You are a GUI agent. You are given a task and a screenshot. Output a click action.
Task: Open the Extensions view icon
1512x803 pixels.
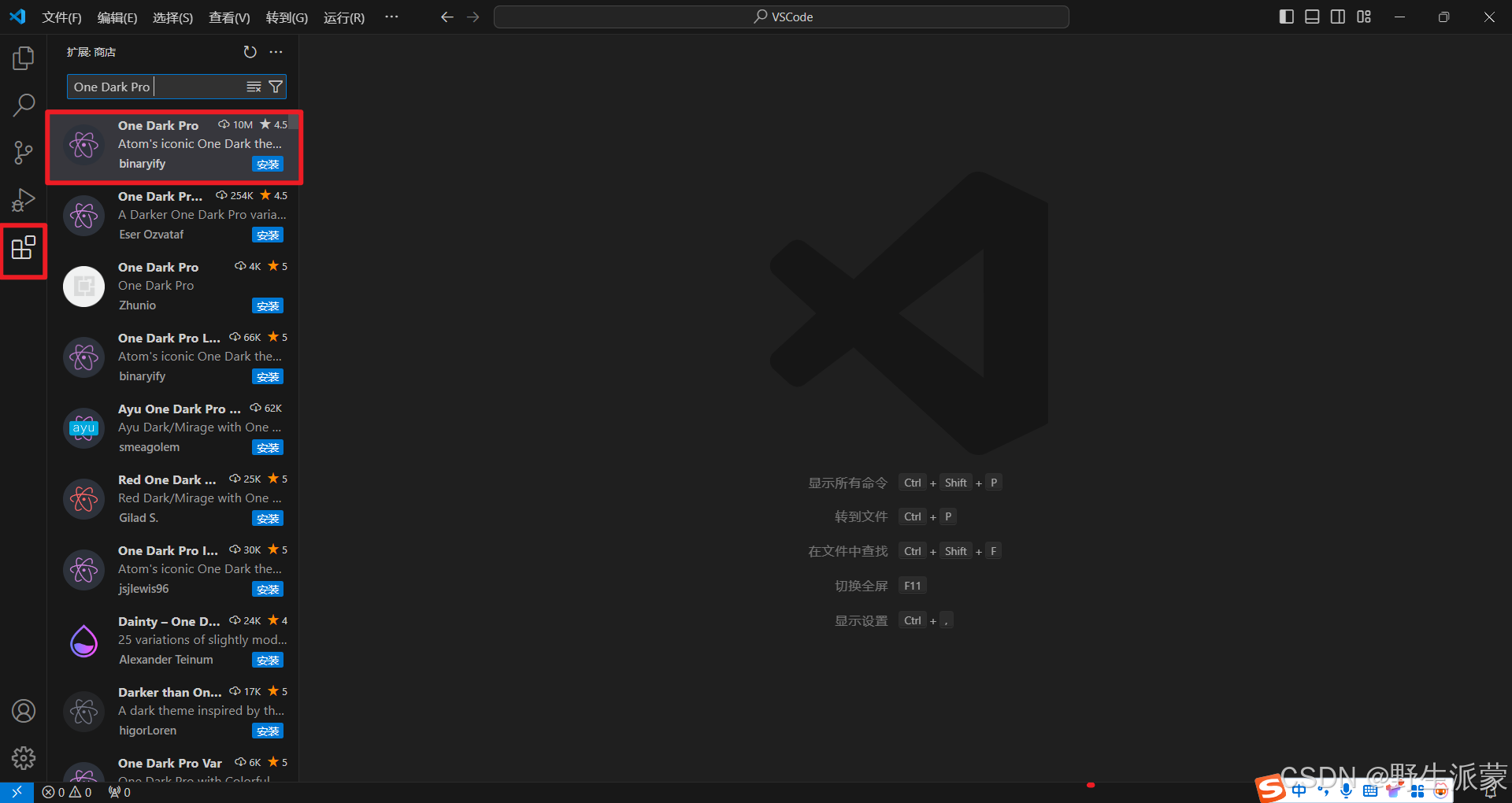pos(24,249)
